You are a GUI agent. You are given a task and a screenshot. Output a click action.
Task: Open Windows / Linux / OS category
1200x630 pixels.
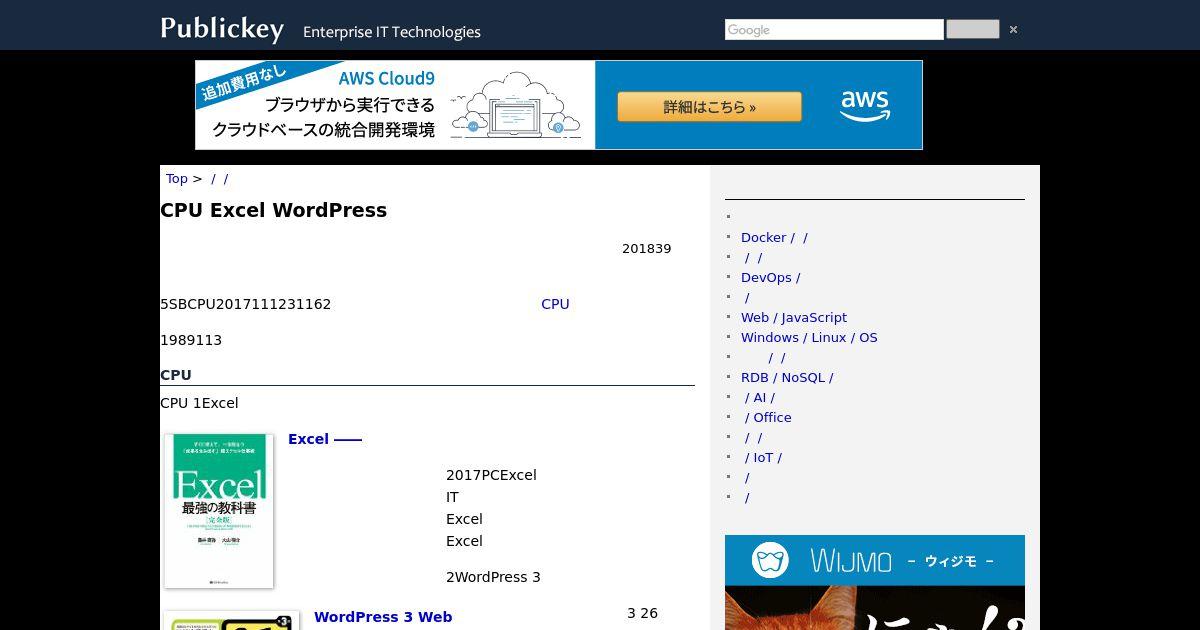[809, 338]
